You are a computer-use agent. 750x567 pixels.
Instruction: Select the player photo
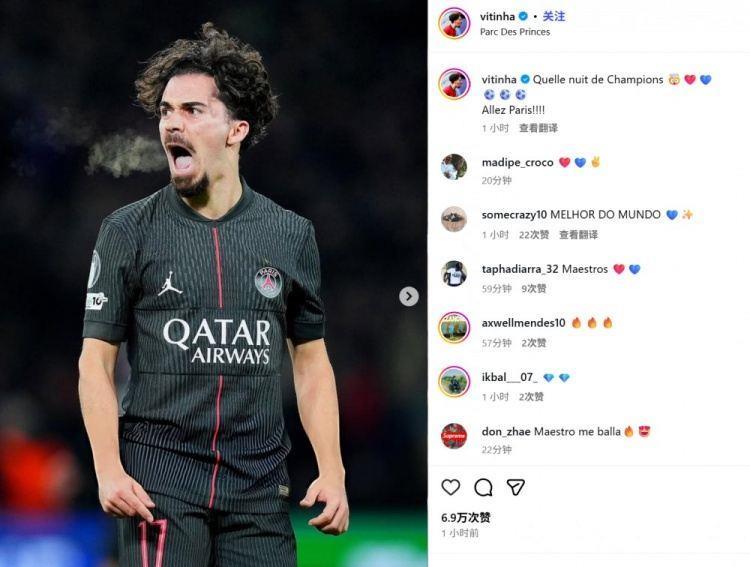coord(214,283)
